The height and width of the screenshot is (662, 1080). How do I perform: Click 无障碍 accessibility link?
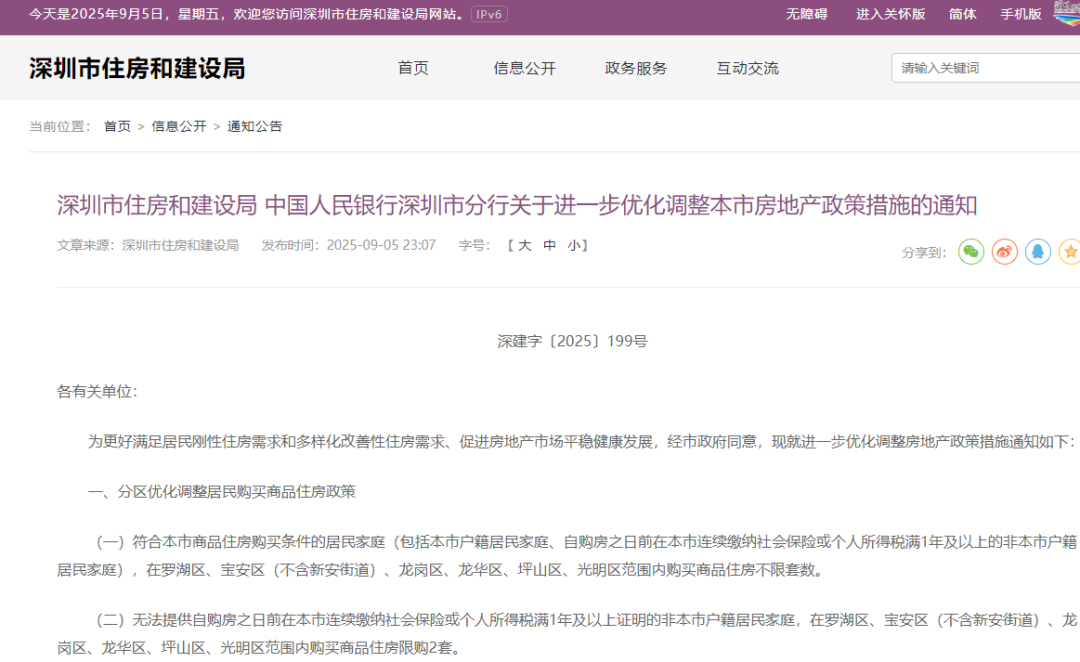pos(807,14)
